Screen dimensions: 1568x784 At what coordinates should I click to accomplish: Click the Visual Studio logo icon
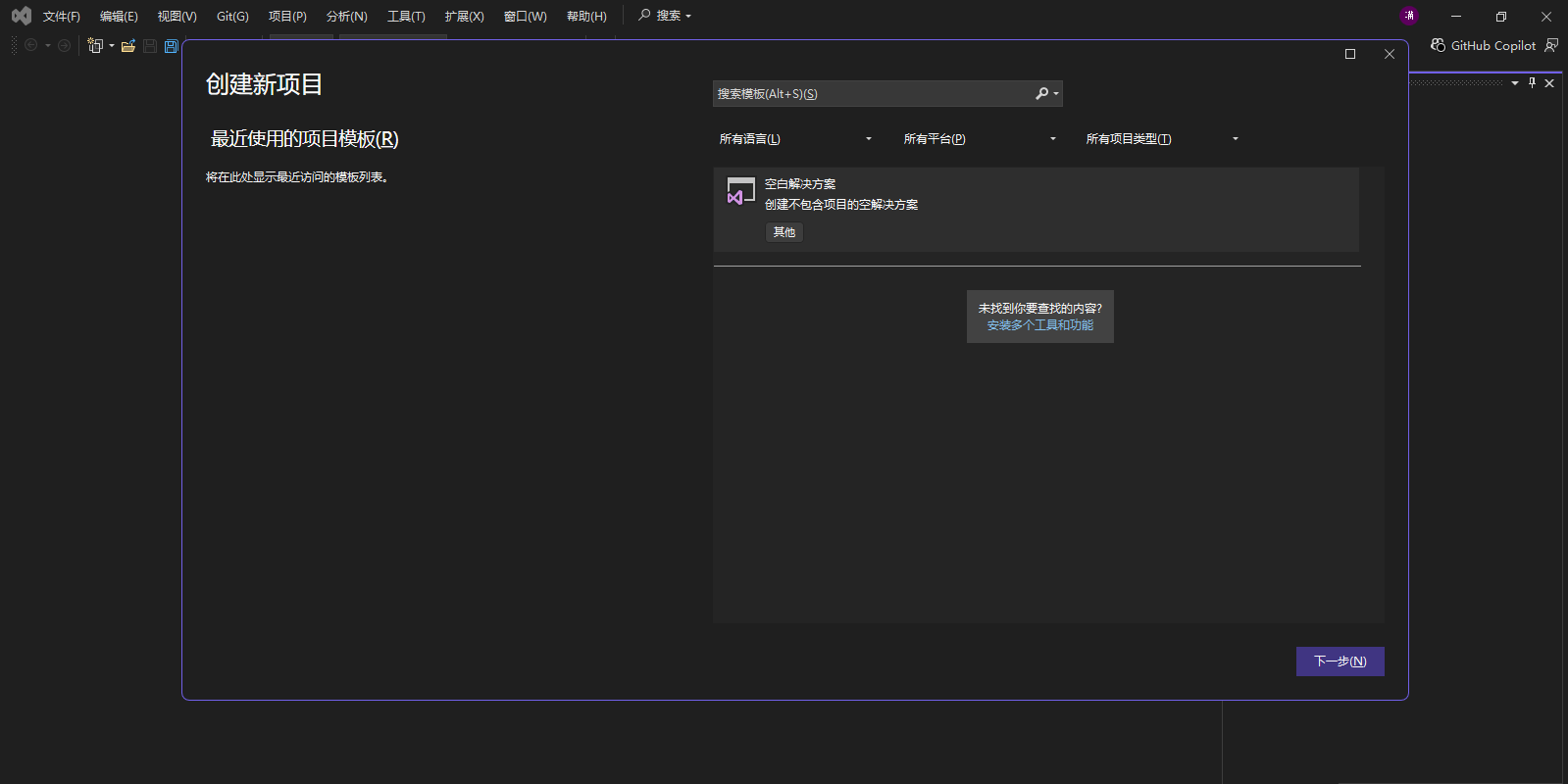(21, 16)
